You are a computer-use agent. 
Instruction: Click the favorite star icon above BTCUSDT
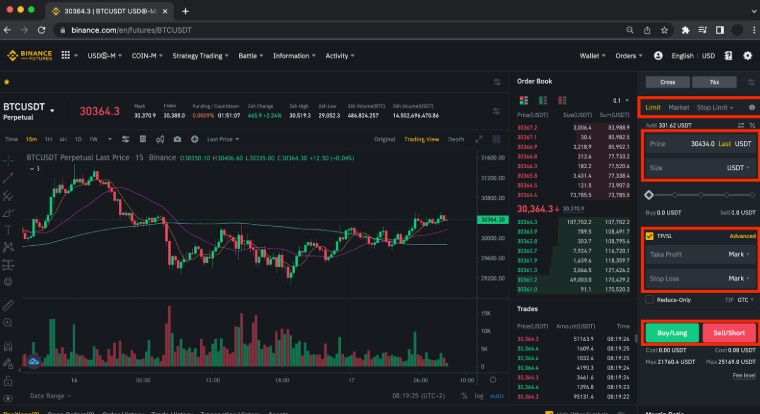coord(7,82)
